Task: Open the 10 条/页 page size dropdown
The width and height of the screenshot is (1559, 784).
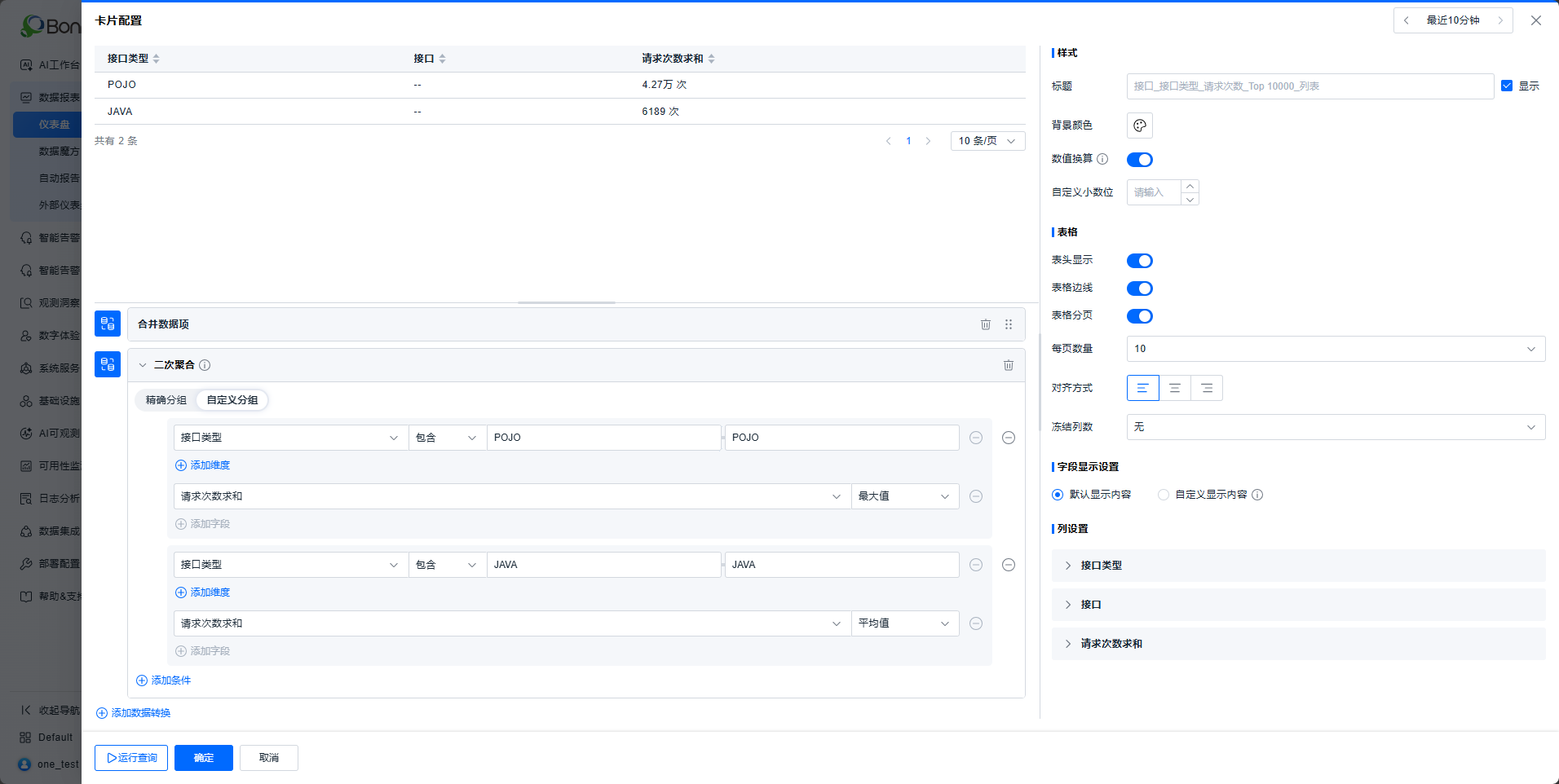Action: [x=988, y=141]
